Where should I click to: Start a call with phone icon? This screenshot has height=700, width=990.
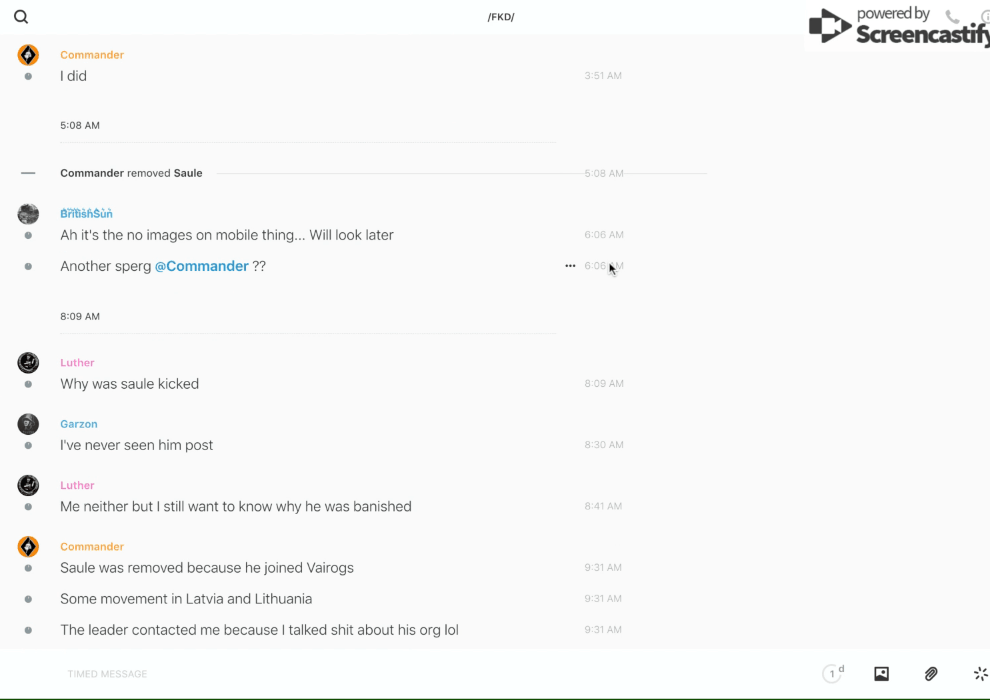[952, 17]
